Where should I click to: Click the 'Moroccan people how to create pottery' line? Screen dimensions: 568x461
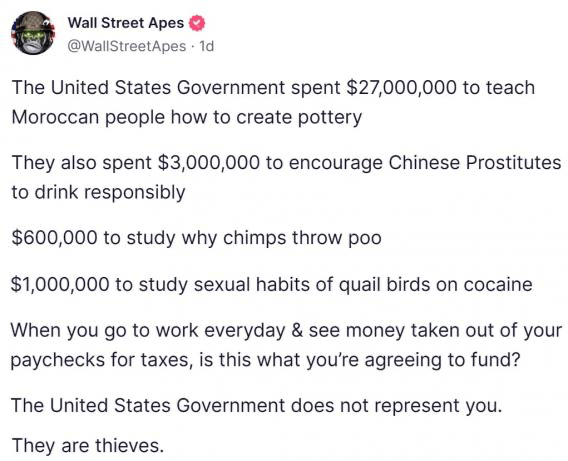(x=187, y=117)
